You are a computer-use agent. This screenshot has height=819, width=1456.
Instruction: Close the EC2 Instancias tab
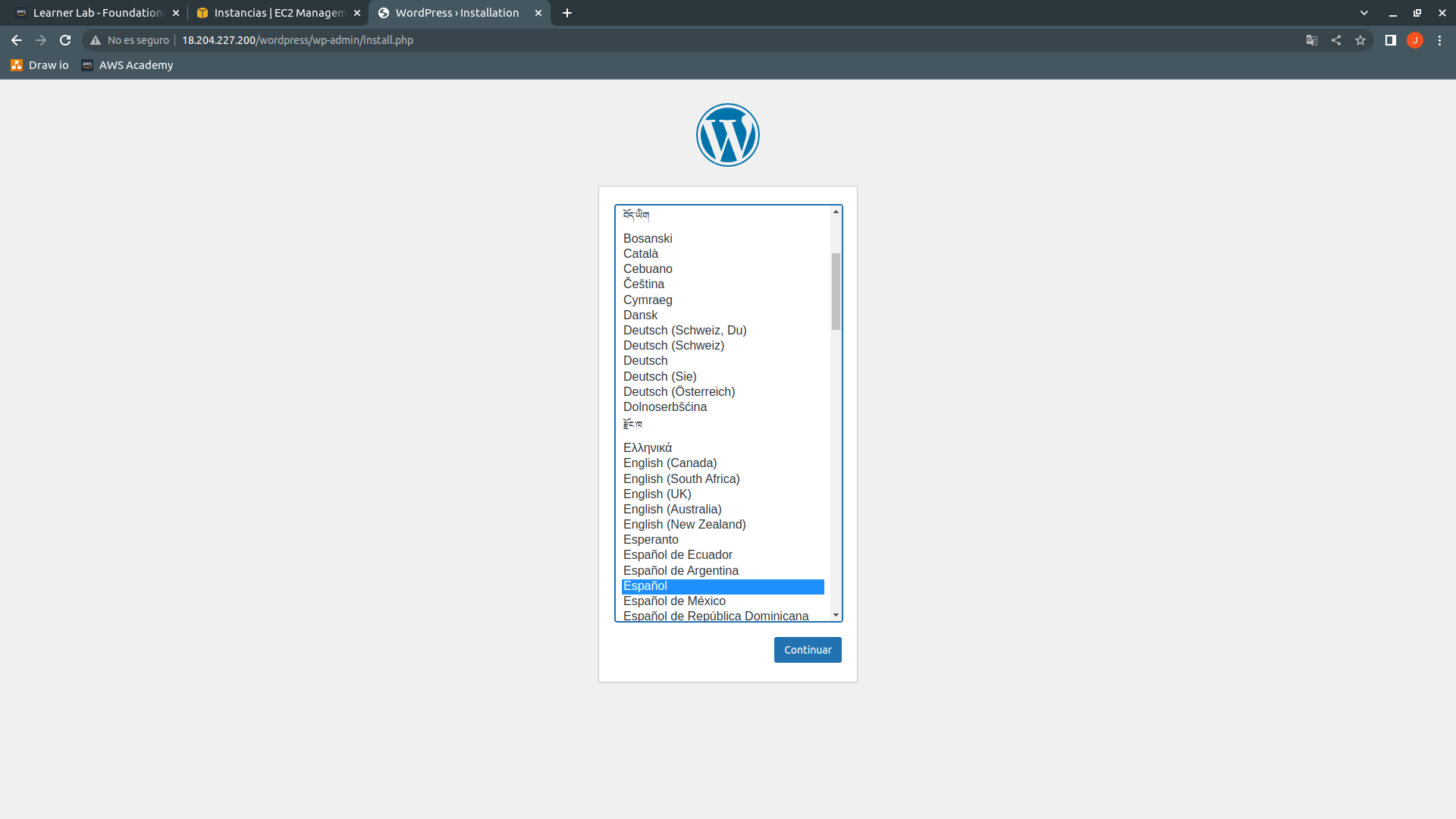point(357,13)
